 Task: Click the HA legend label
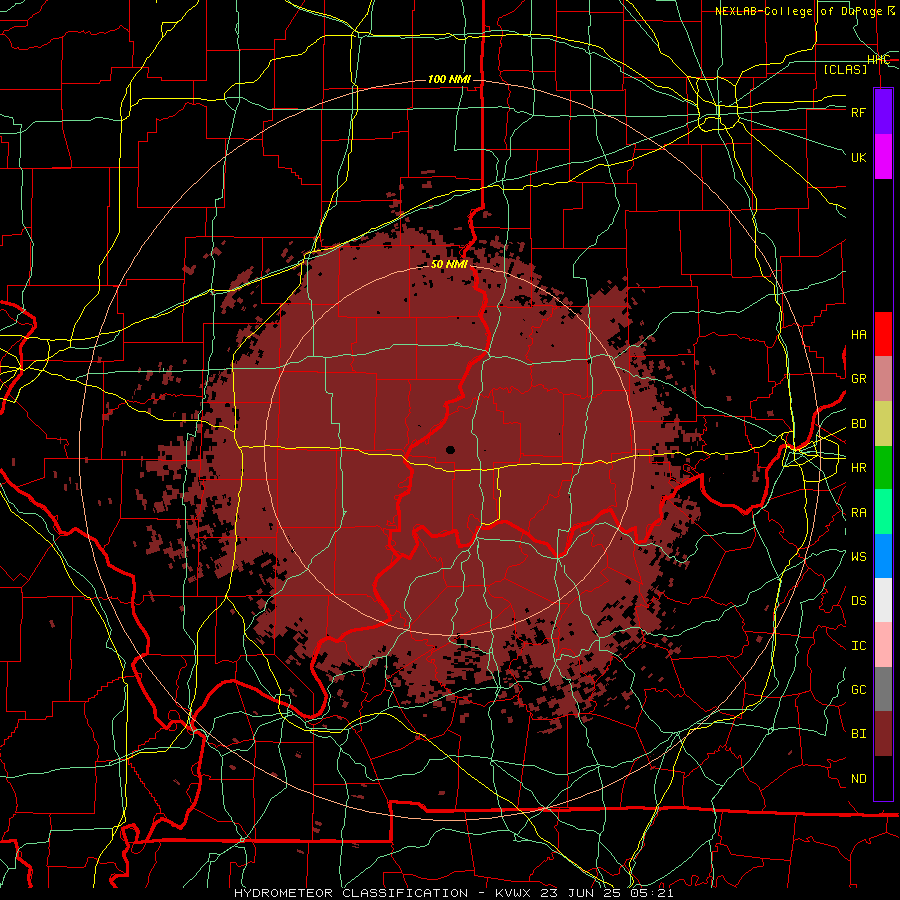pos(858,335)
